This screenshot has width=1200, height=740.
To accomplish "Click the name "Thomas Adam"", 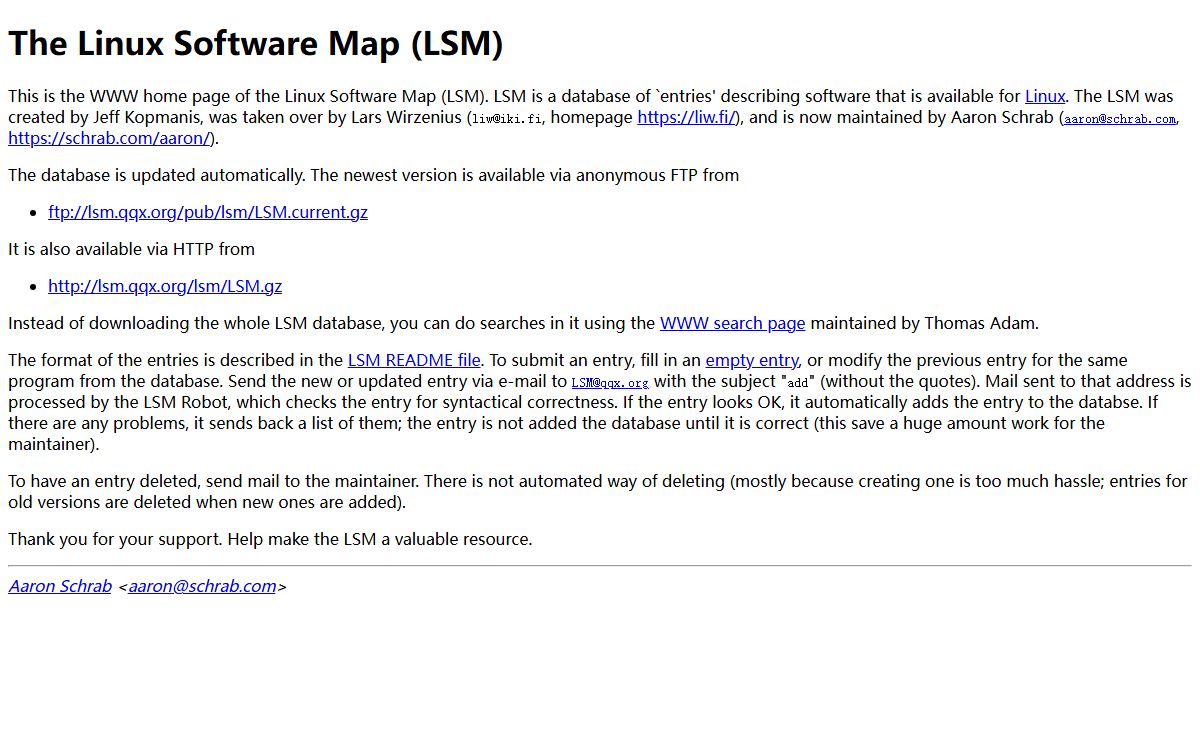I will 981,323.
